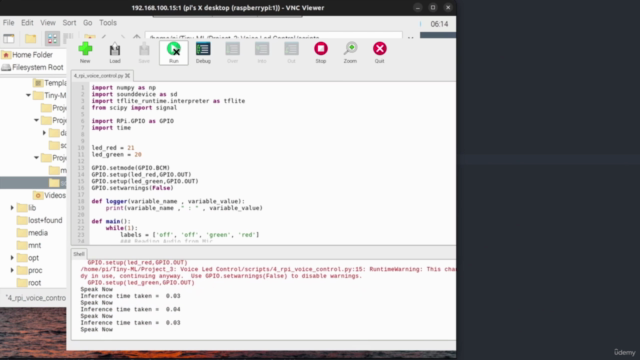640x360 pixels.
Task: Open the Go menu in file manager
Action: tap(87, 23)
